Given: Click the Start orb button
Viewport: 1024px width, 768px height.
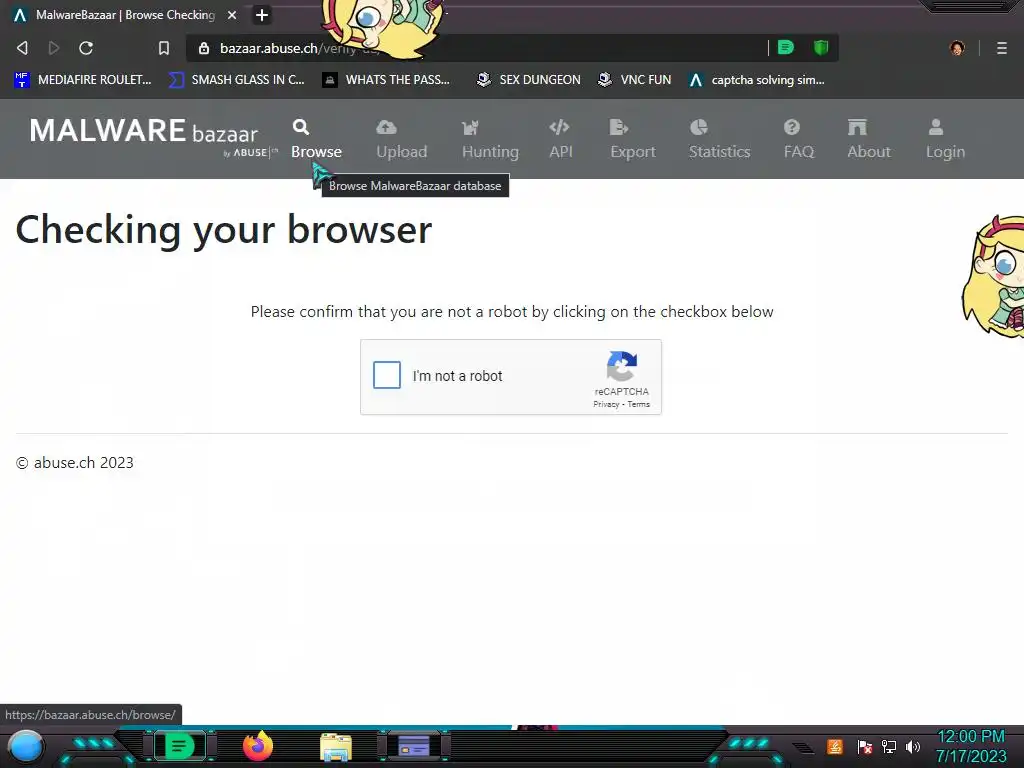Looking at the screenshot, I should [x=26, y=746].
